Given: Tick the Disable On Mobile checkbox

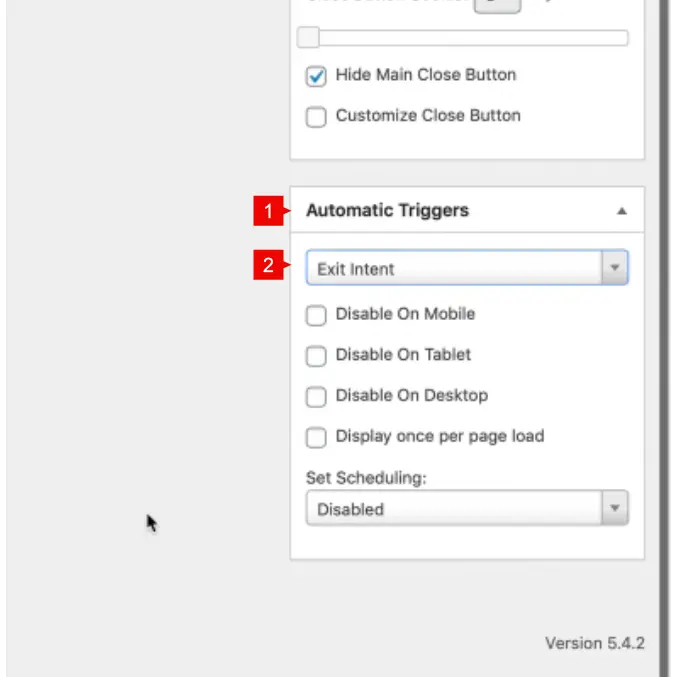Looking at the screenshot, I should point(316,315).
